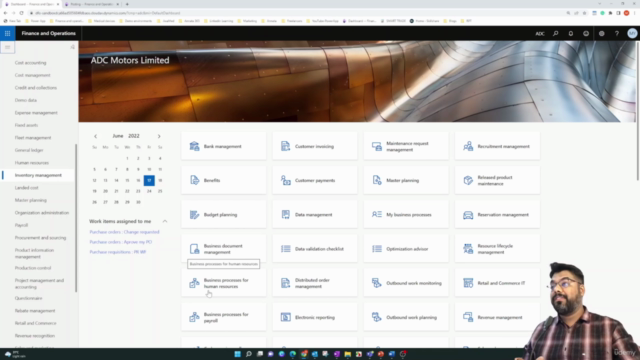Screen dimensions: 640x360
Task: Open Cost accounting module in navigation
Action: [31, 63]
